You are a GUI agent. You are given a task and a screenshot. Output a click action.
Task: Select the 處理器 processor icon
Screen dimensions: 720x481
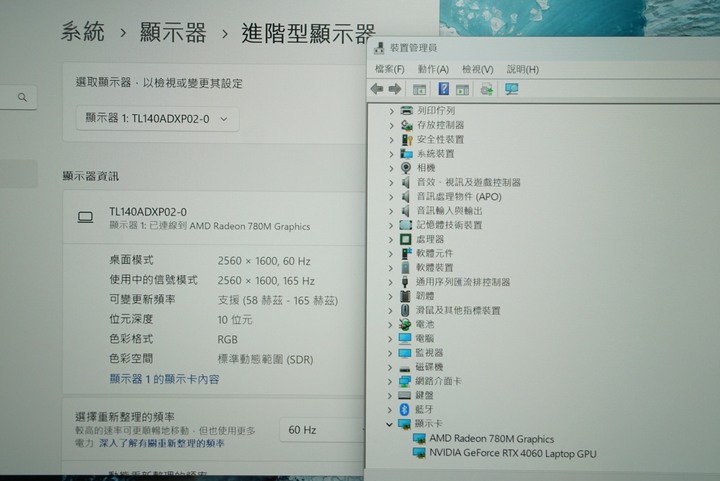coord(405,239)
